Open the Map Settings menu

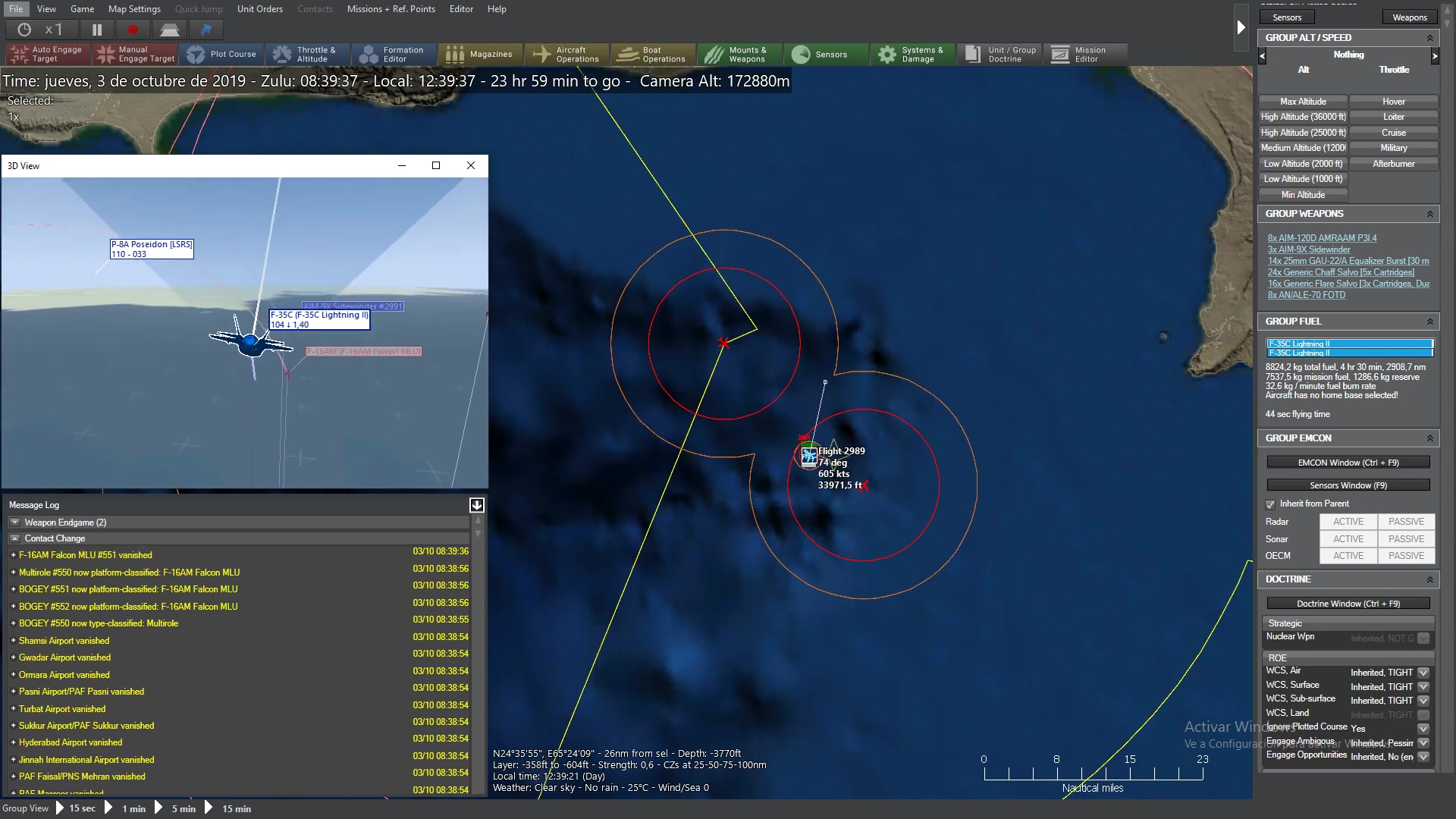pos(134,9)
